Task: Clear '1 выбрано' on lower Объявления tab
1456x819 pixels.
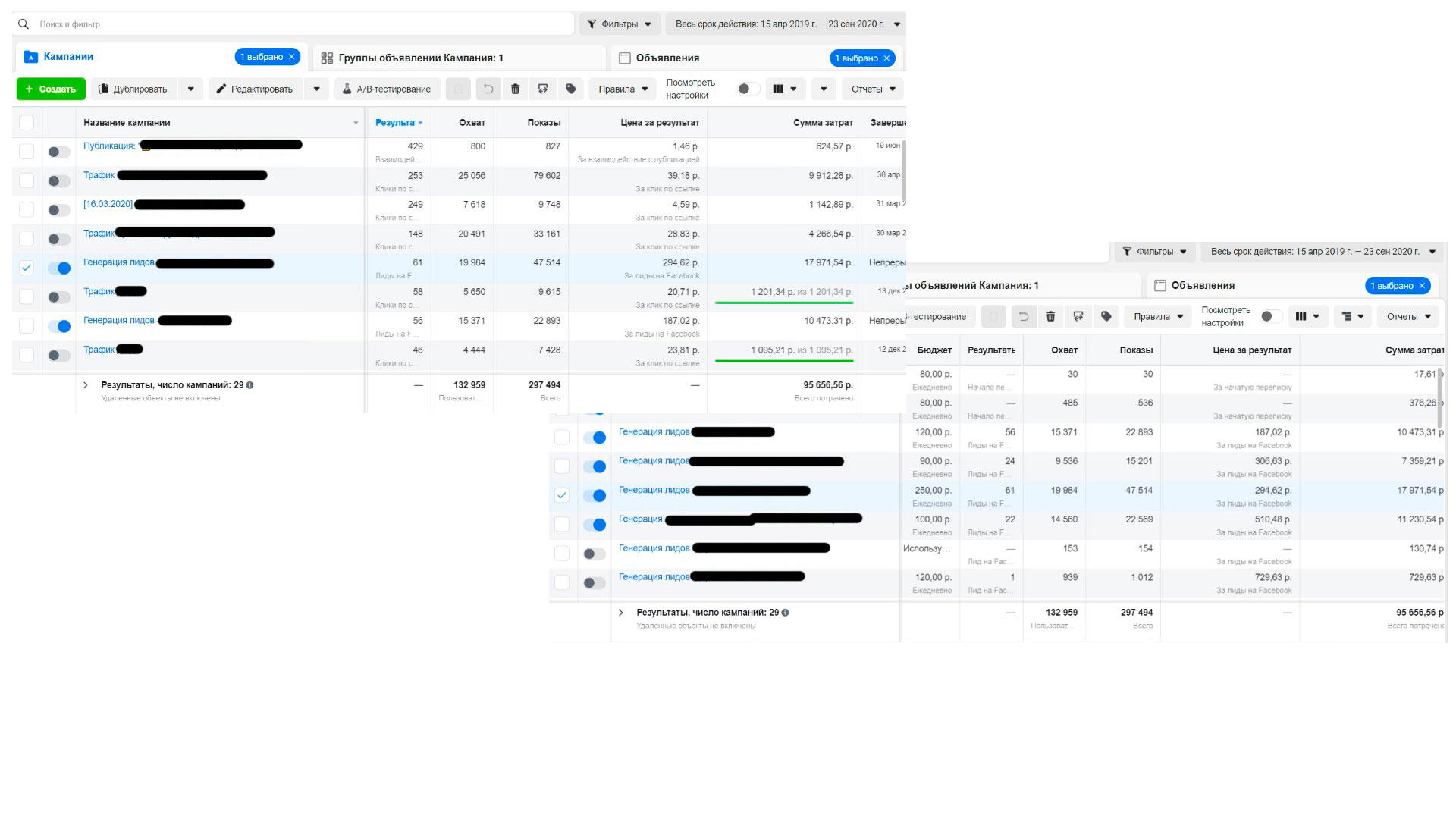Action: click(x=1422, y=286)
